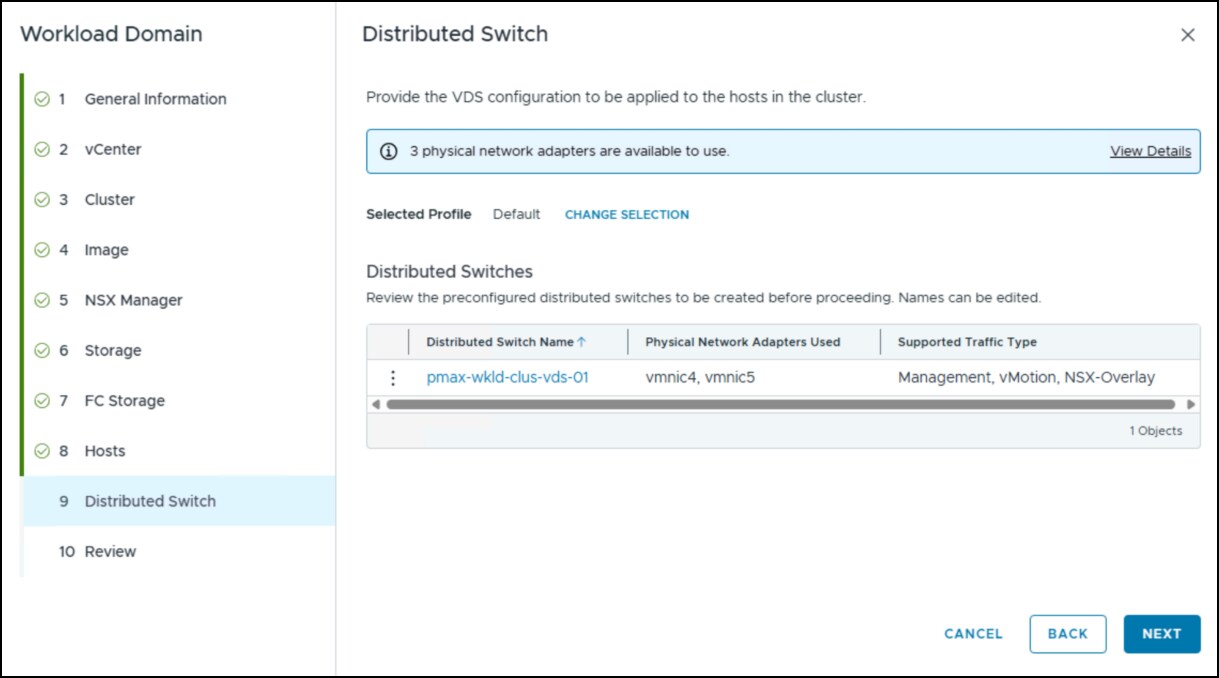Select the Image step

(107, 250)
